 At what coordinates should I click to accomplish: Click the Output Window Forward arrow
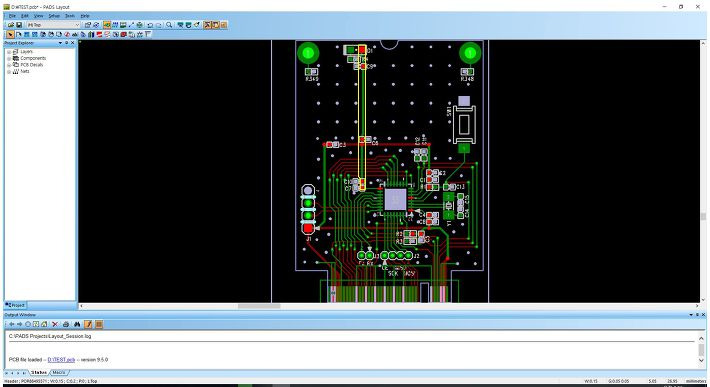(x=19, y=324)
